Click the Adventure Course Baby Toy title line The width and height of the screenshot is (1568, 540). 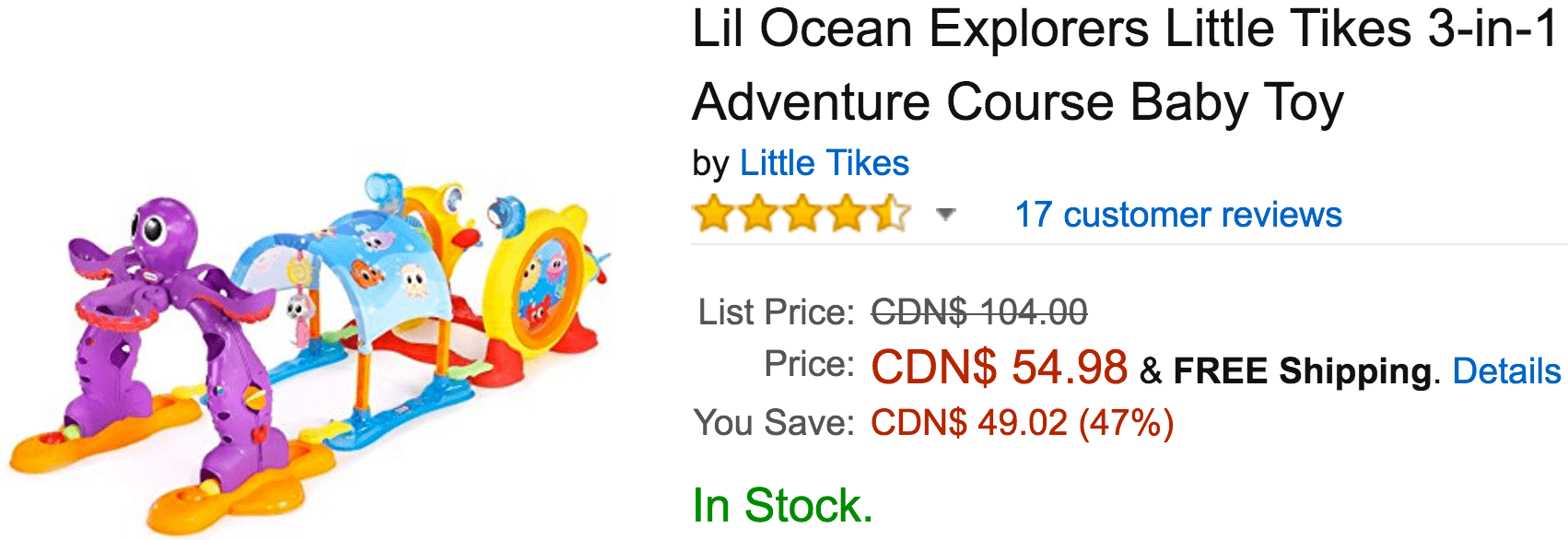click(1018, 101)
